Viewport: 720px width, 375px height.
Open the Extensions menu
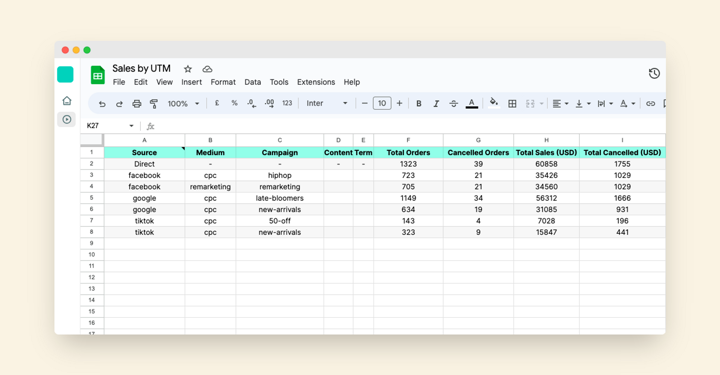[316, 82]
